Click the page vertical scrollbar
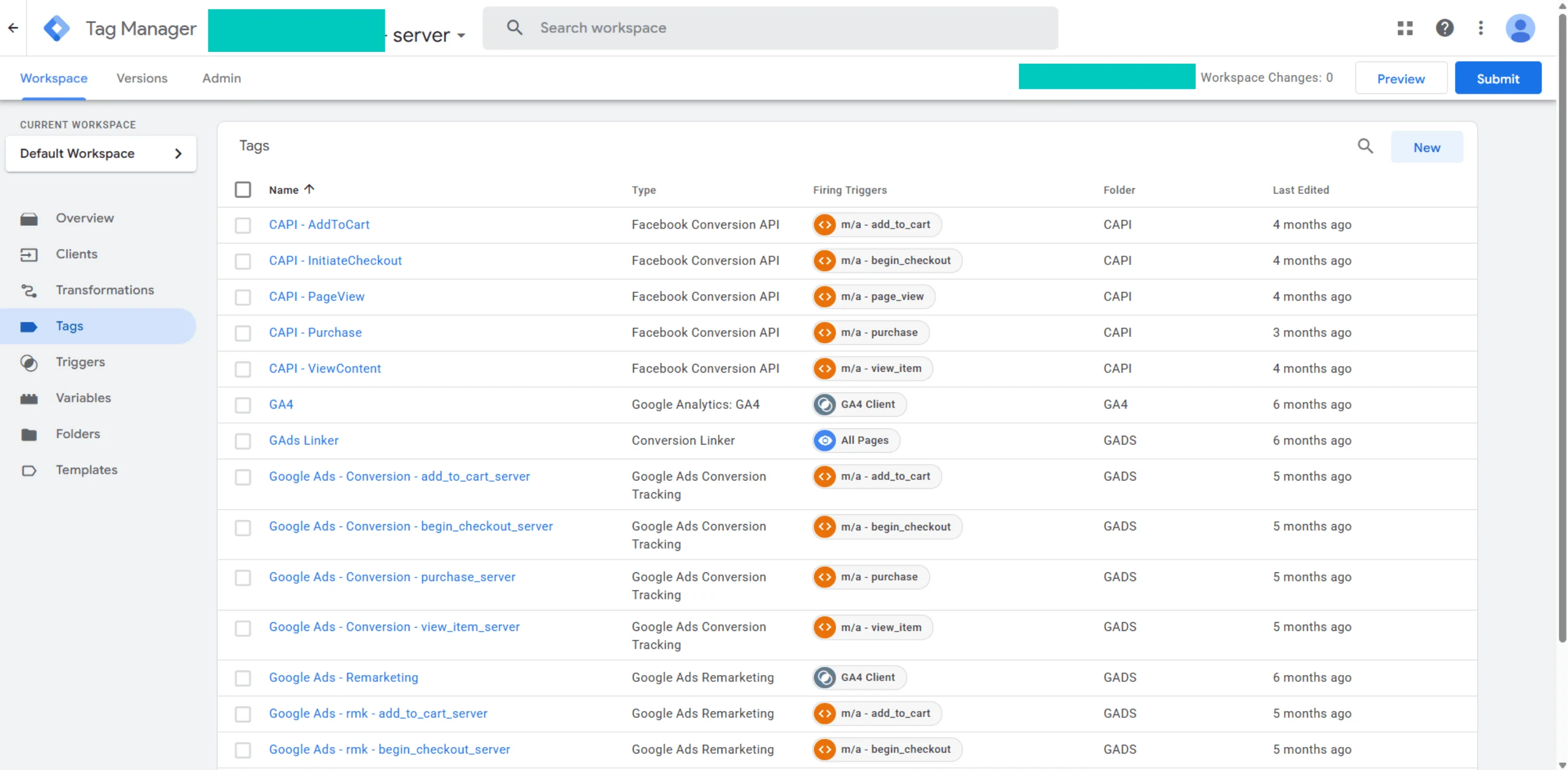This screenshot has width=1568, height=770. [x=1562, y=329]
